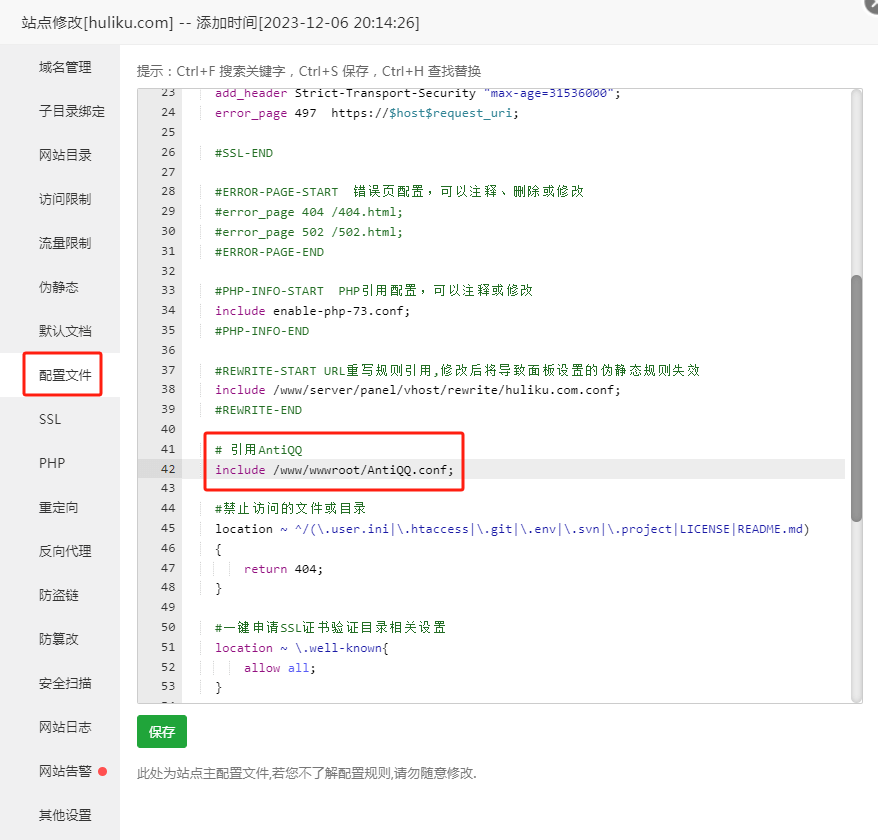View the 网站日志 tab
Viewport: 878px width, 840px height.
point(65,727)
